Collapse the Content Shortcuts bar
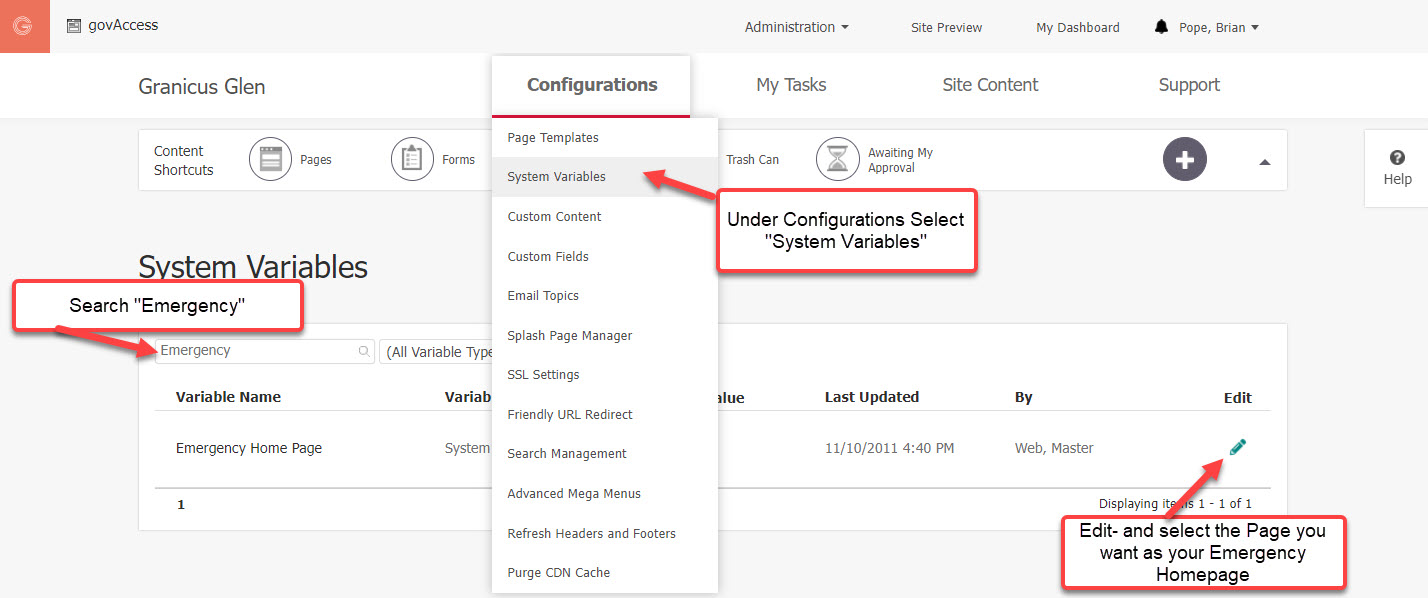 coord(1264,161)
